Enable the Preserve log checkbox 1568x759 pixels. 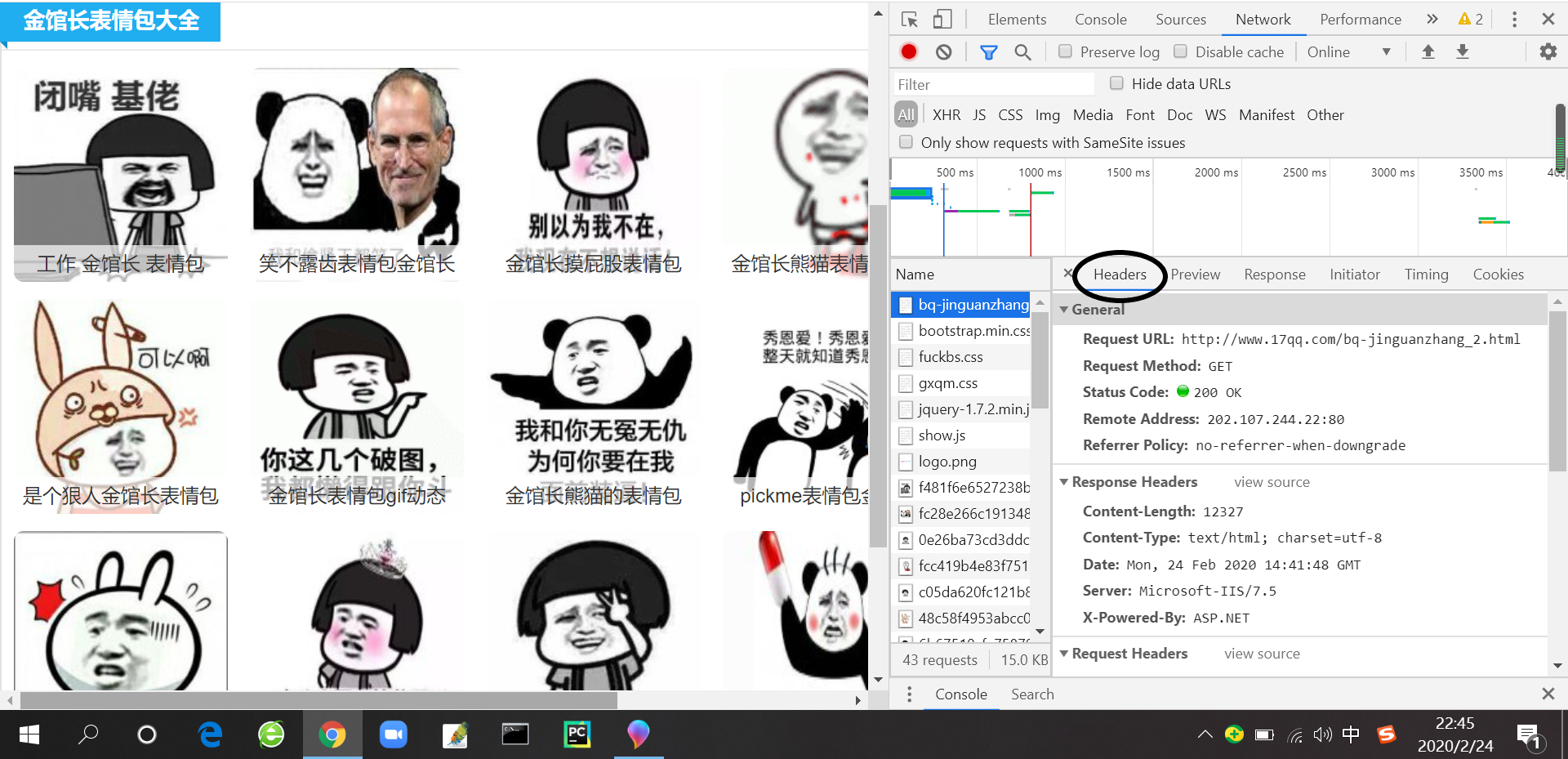tap(1065, 51)
